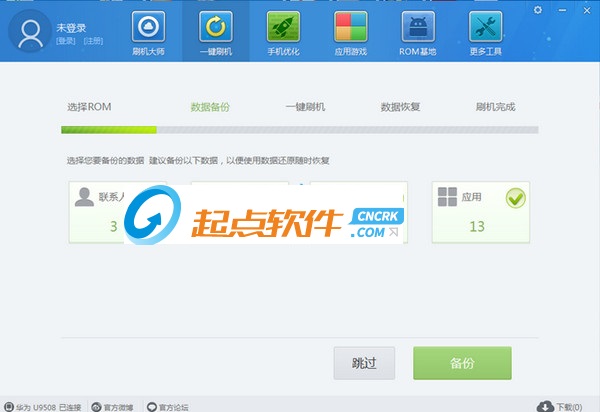Viewport: 600px width, 412px height.
Task: Select the 一键刷机 step label
Action: pyautogui.click(x=305, y=107)
